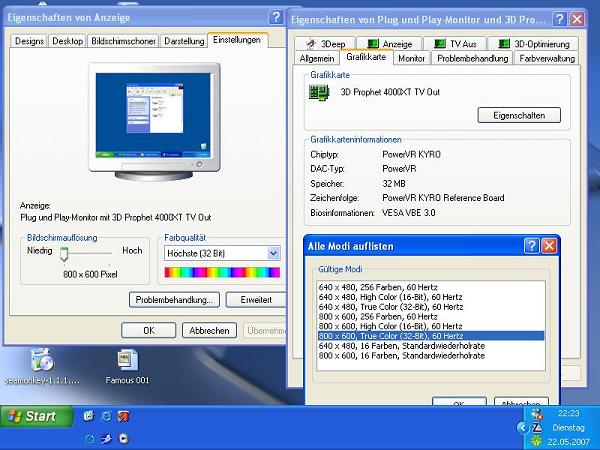
Task: Expand the Farbqualität dropdown
Action: [x=273, y=254]
